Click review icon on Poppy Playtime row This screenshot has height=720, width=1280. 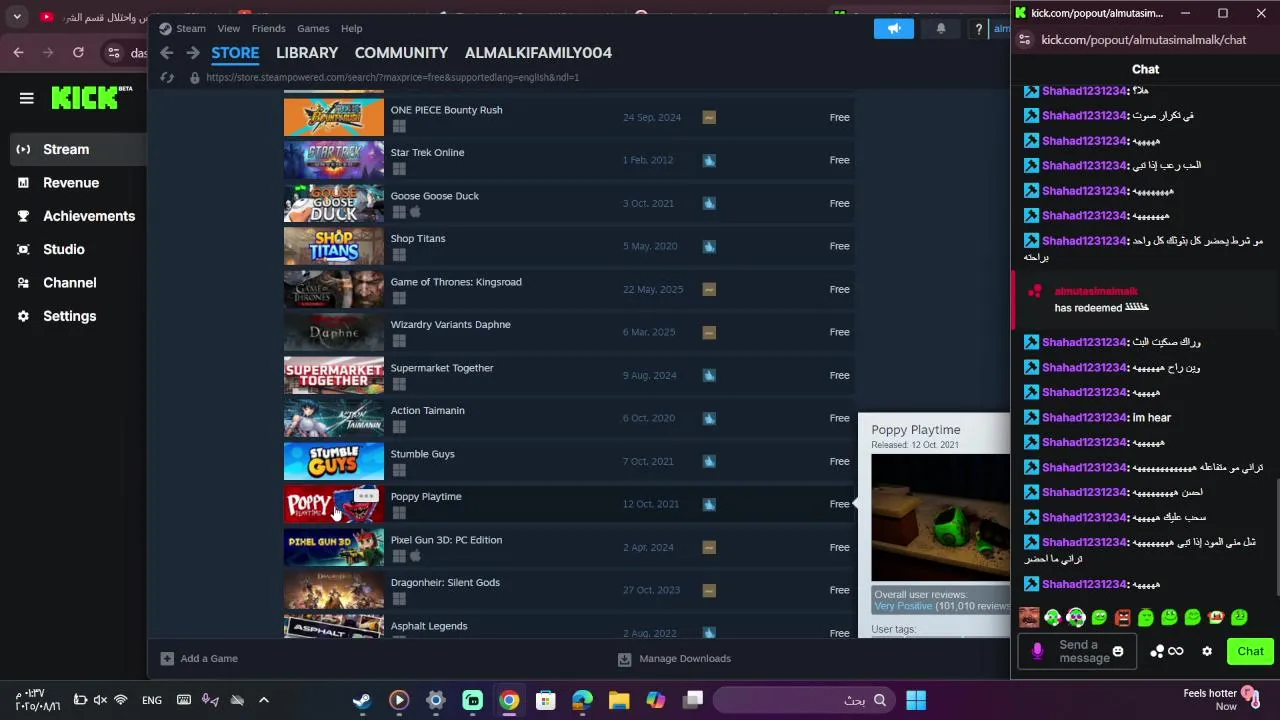pos(709,504)
